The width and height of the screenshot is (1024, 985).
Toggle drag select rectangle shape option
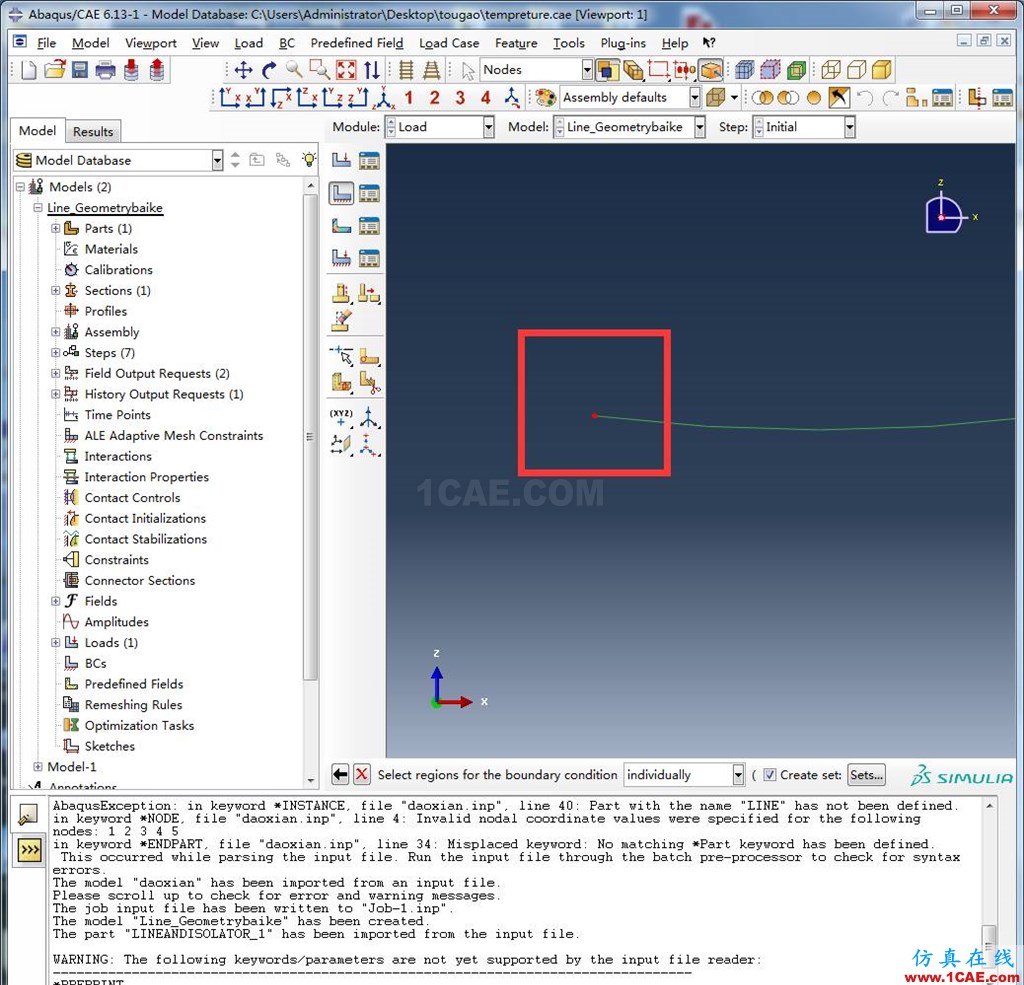coord(658,69)
